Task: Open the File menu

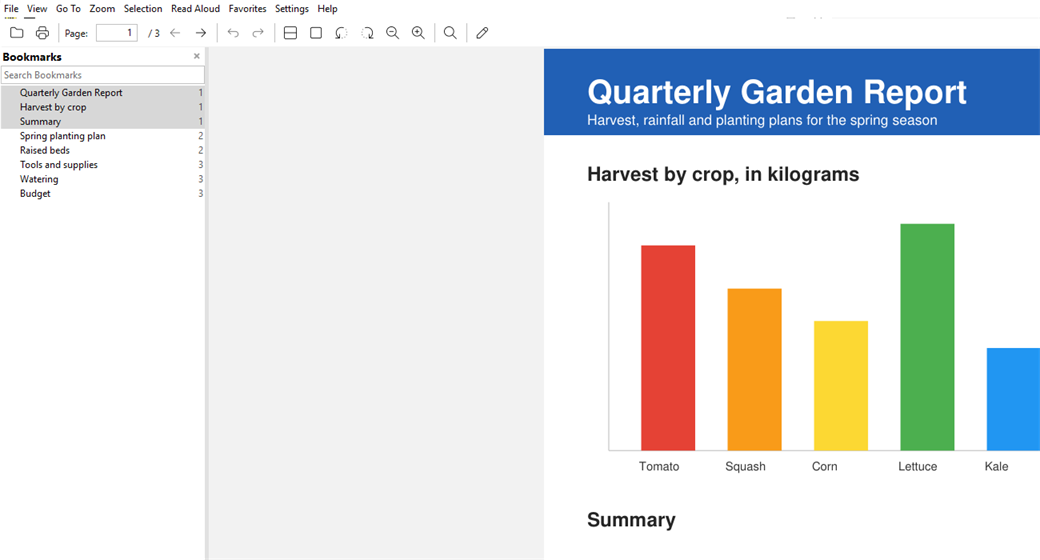Action: [11, 9]
